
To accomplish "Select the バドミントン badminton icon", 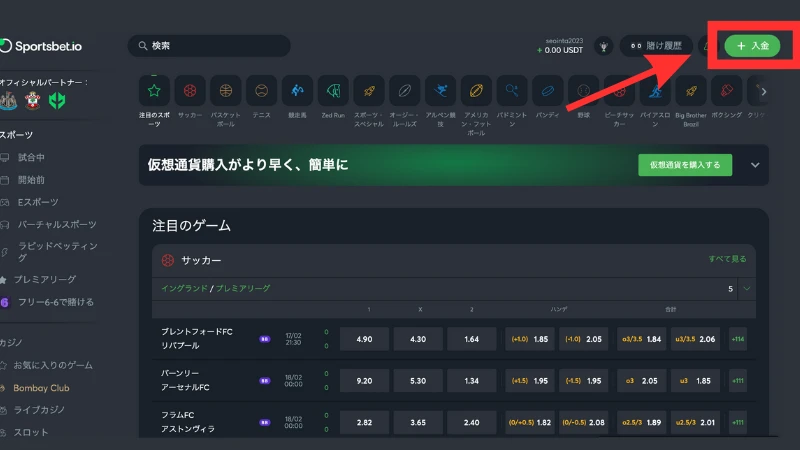I will (x=512, y=91).
